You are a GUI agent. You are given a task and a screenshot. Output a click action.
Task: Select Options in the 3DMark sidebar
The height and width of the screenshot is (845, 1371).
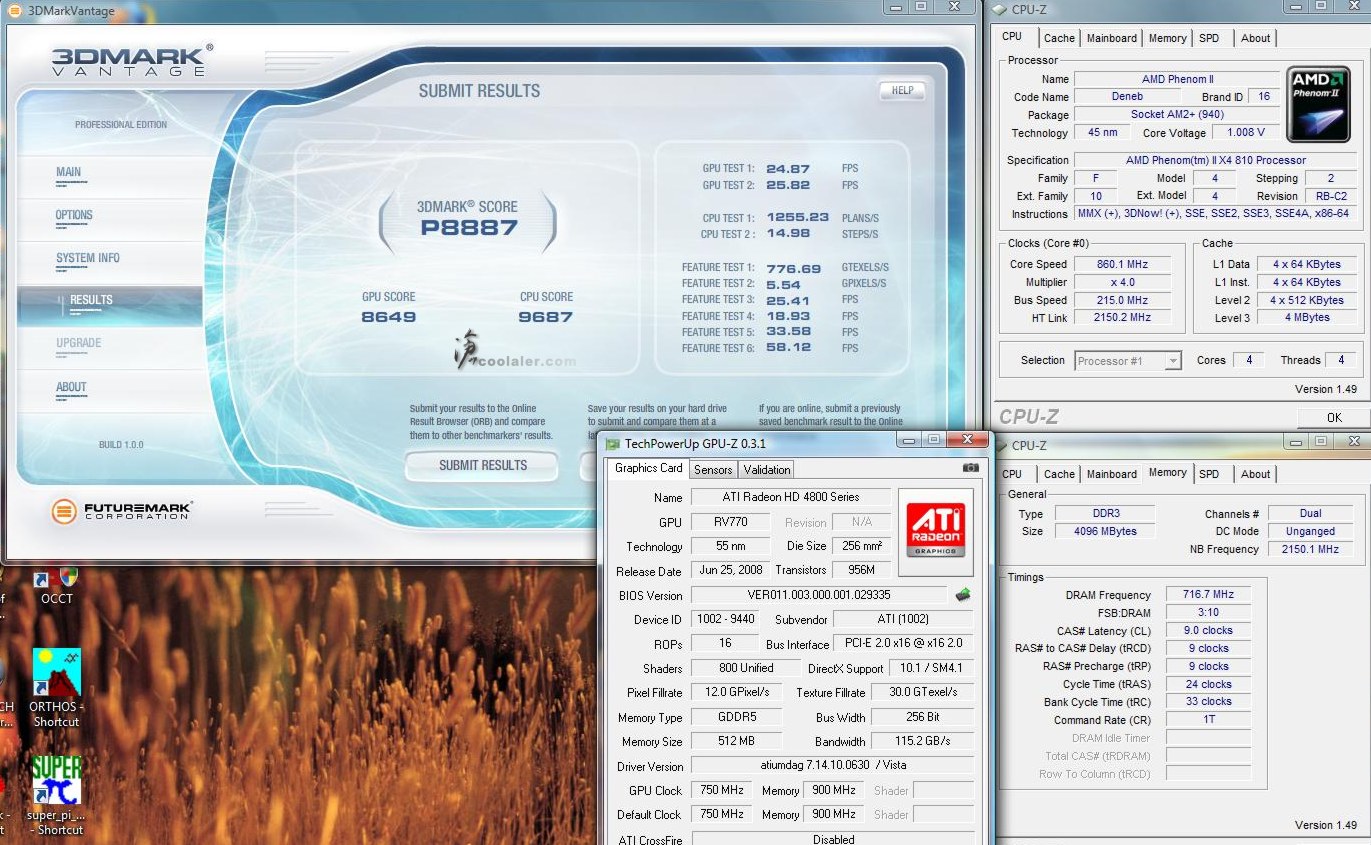(74, 215)
